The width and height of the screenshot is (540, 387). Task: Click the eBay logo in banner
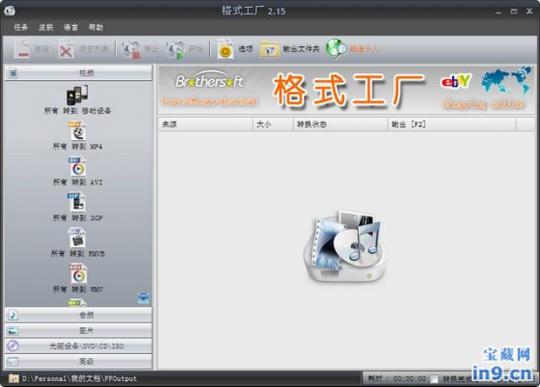455,81
